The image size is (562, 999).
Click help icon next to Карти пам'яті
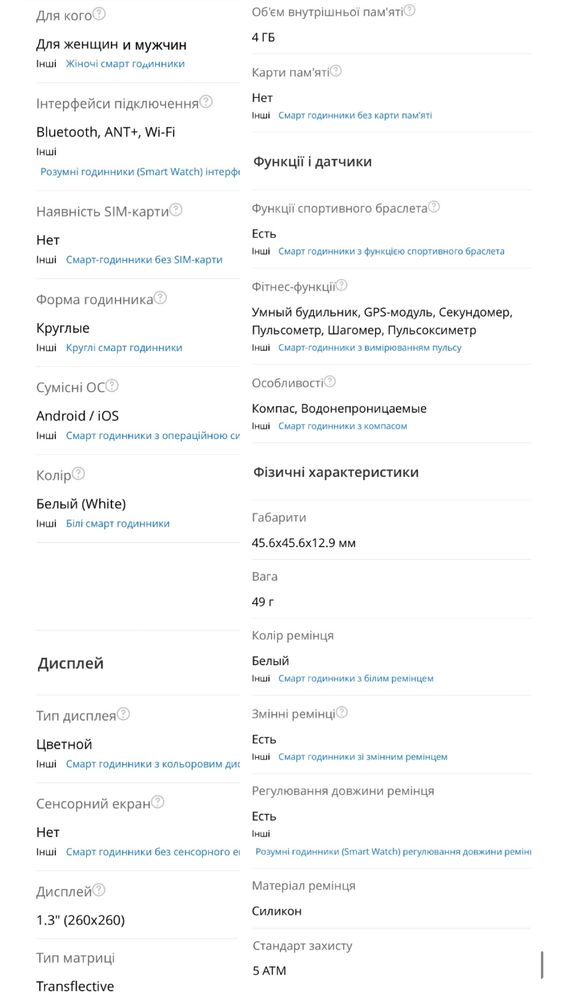click(336, 71)
